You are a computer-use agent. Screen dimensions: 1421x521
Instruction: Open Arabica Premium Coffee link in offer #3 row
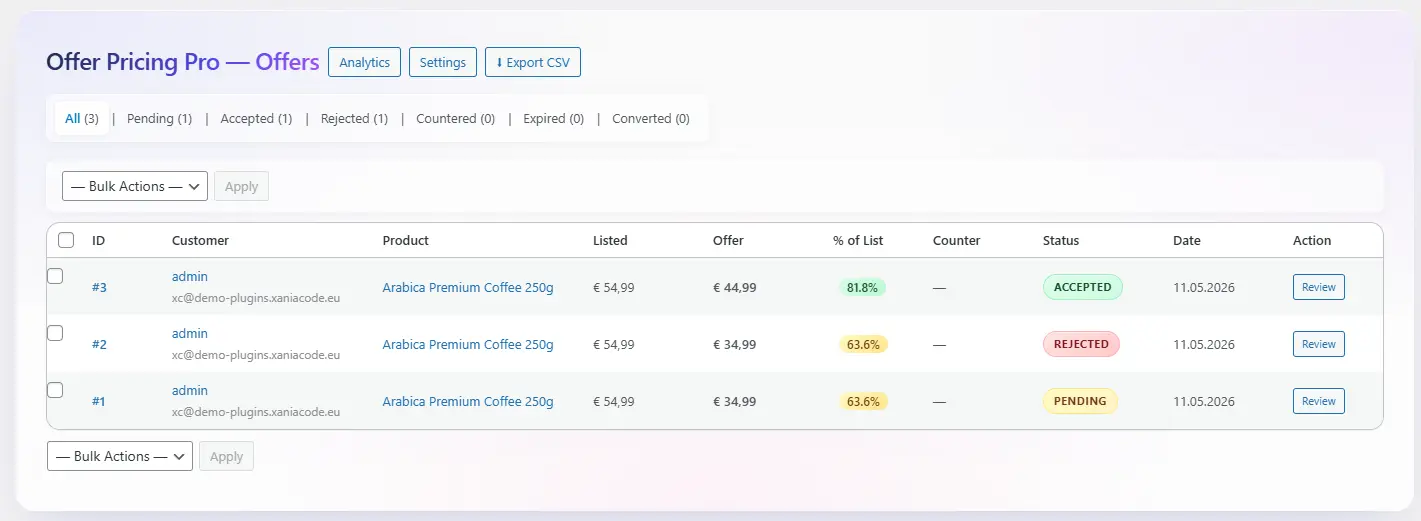pyautogui.click(x=468, y=287)
